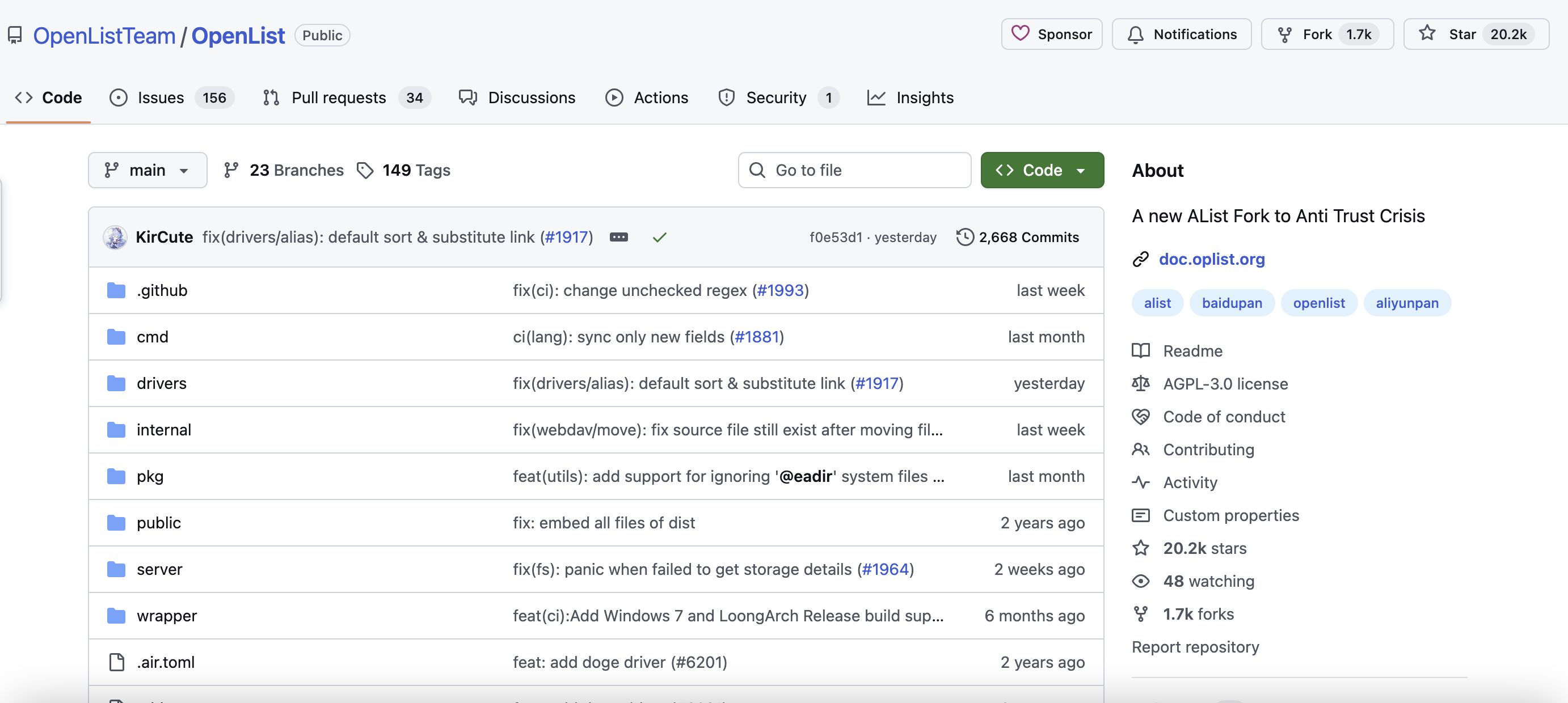Open the Pull requests tab
Viewport: 1568px width, 703px height.
click(339, 98)
